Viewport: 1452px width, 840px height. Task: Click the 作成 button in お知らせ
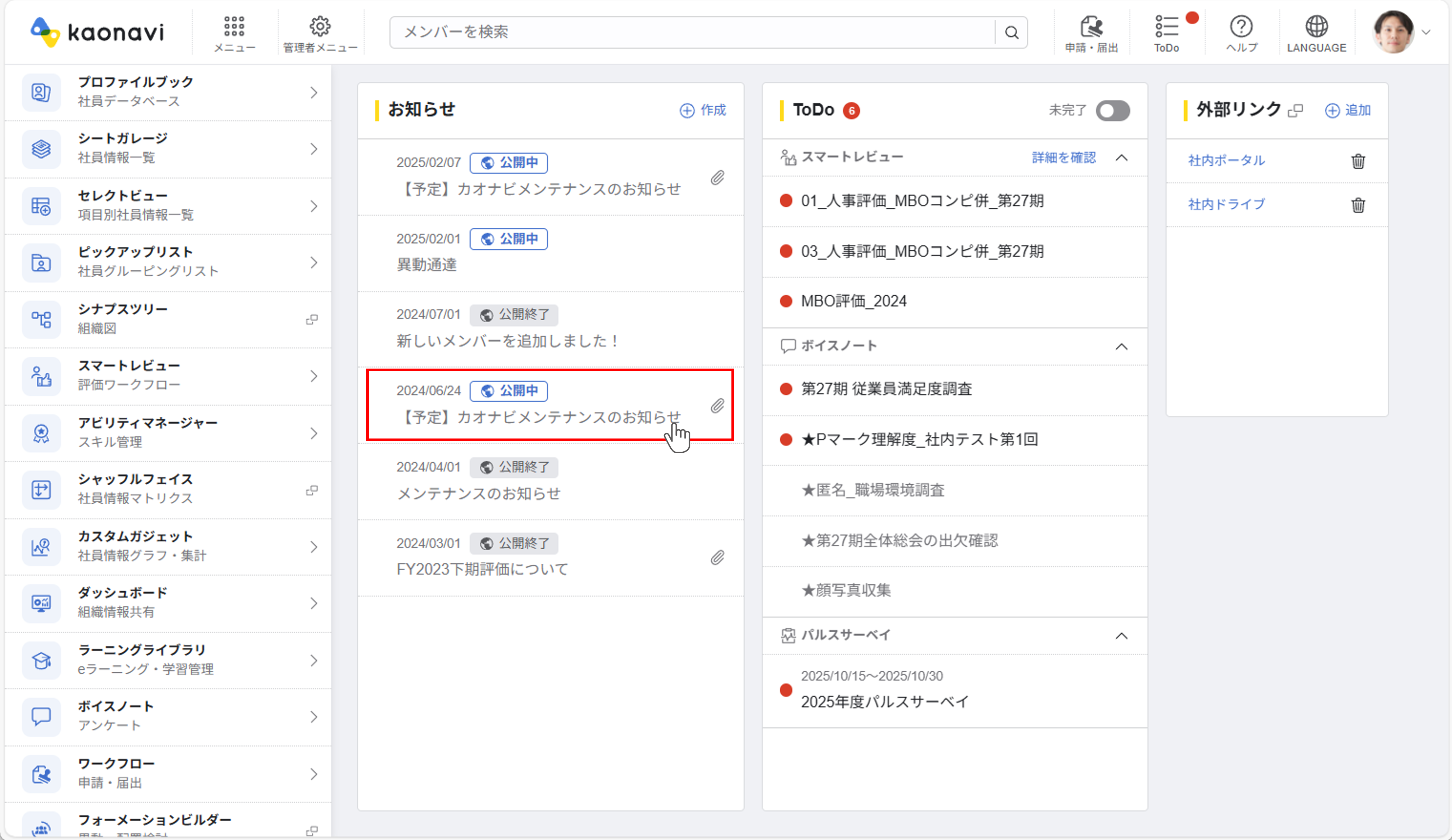pyautogui.click(x=703, y=110)
